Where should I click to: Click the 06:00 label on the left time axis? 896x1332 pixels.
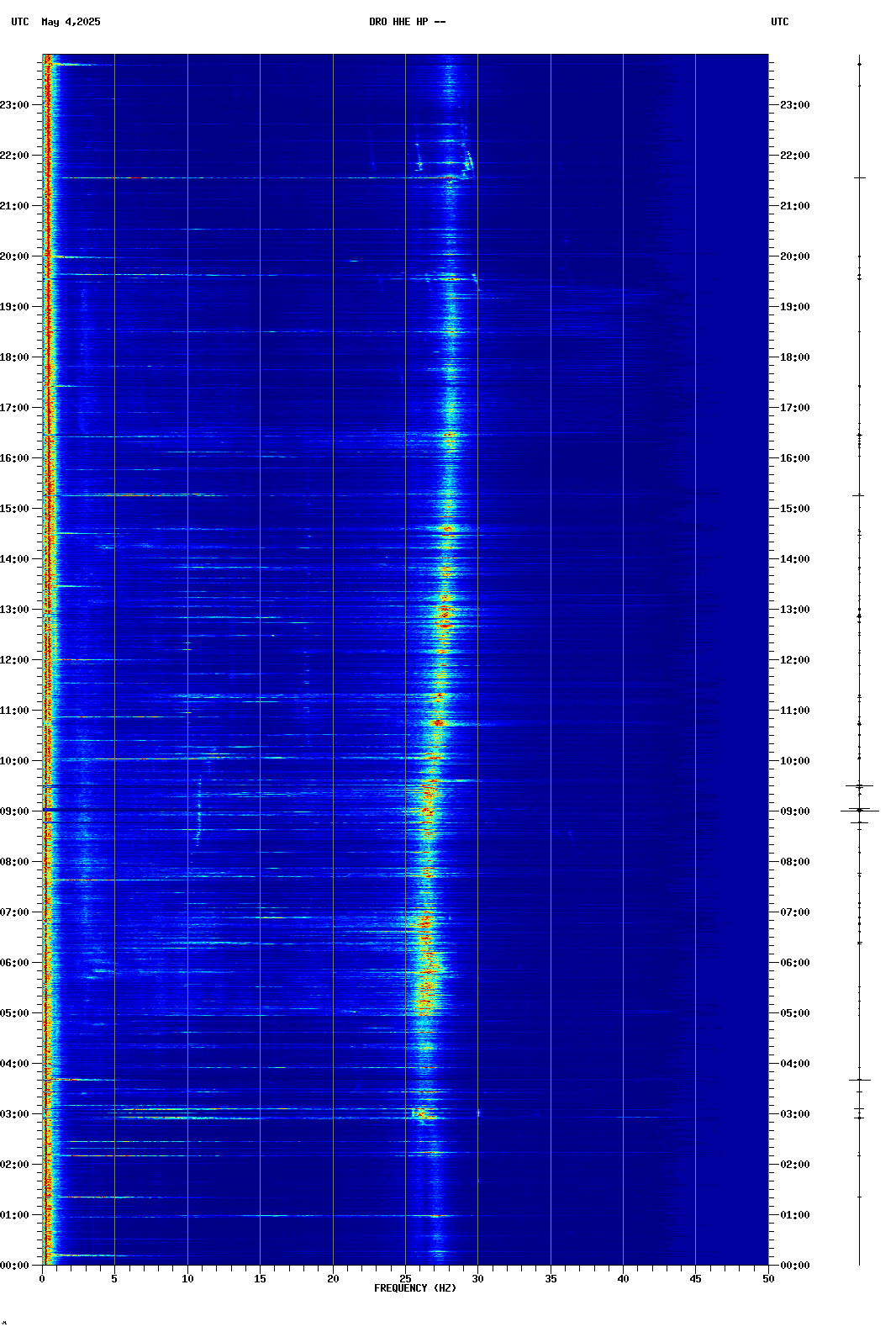click(x=14, y=963)
